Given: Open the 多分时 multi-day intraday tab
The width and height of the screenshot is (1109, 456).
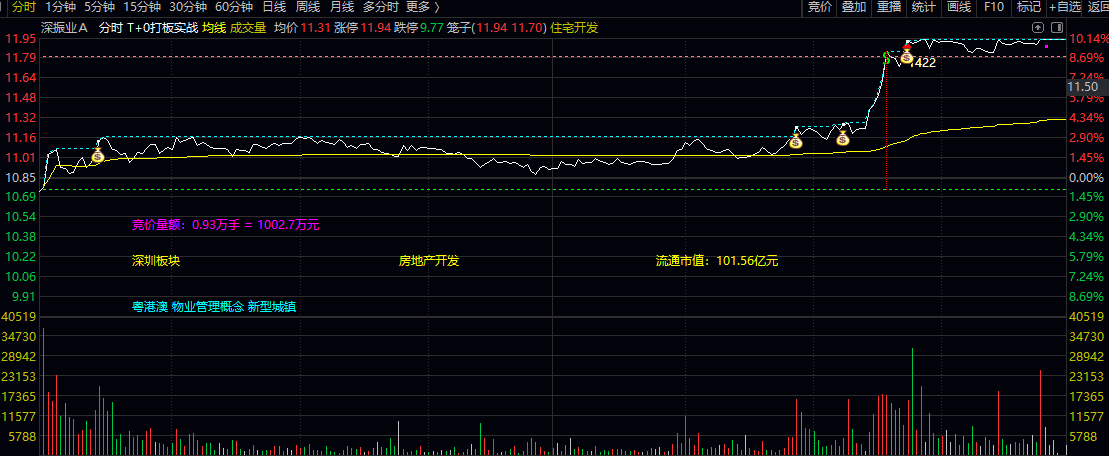Looking at the screenshot, I should coord(381,7).
